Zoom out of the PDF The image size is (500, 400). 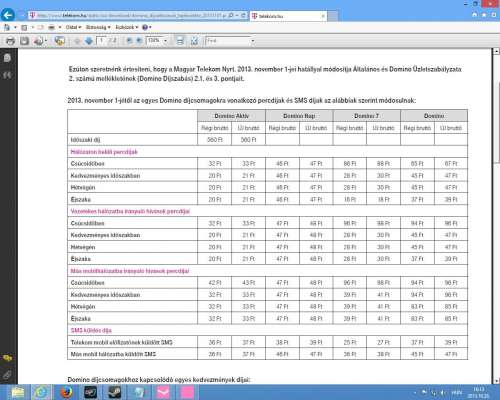click(129, 41)
